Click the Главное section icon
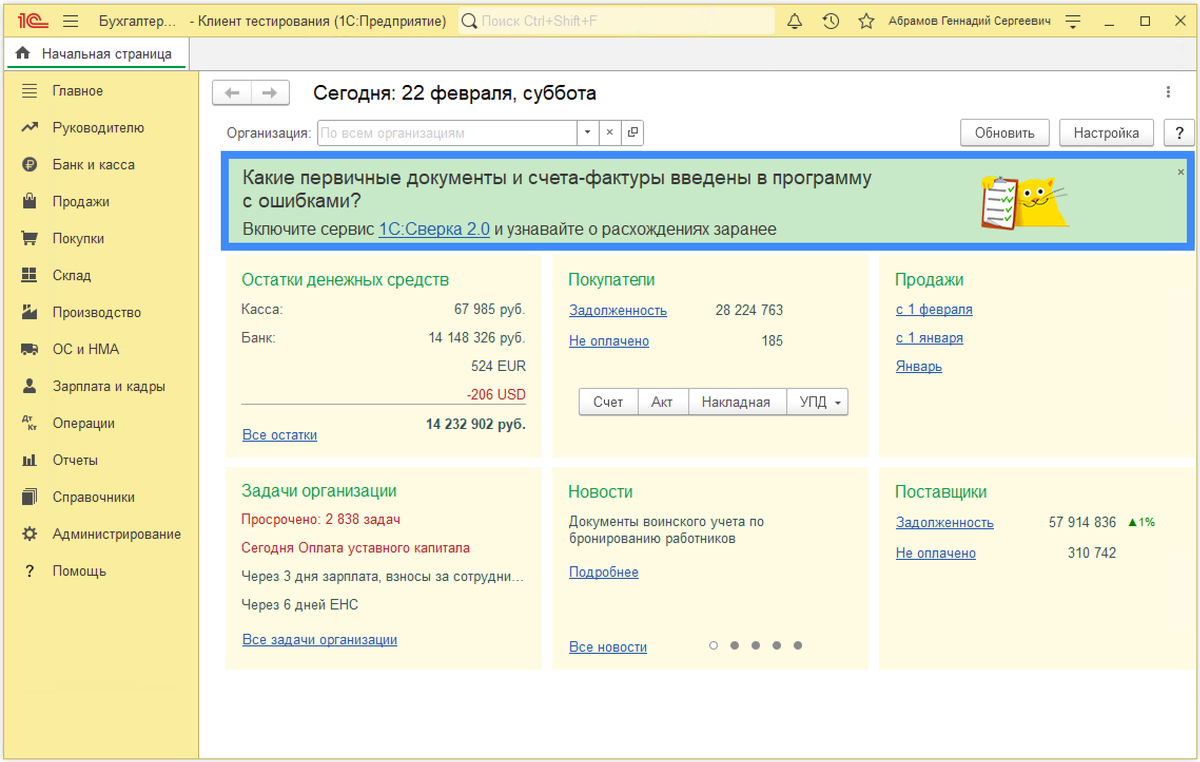1200x762 pixels. pyautogui.click(x=30, y=91)
